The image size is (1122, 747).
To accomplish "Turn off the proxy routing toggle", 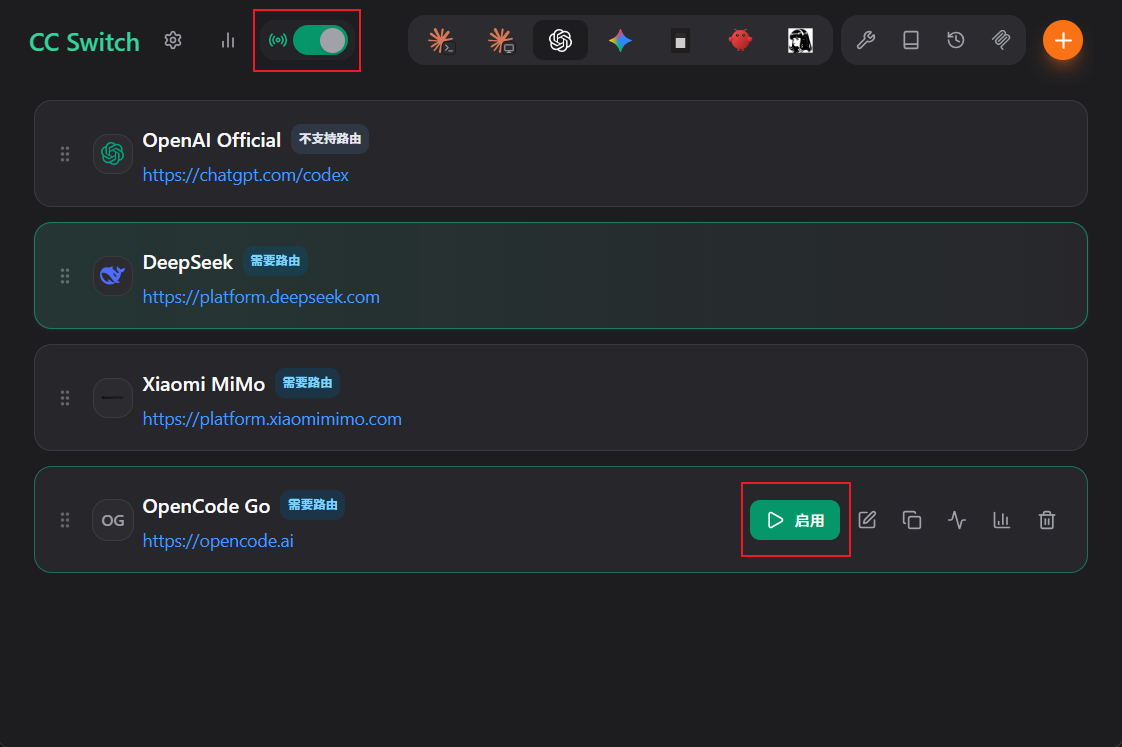I will pyautogui.click(x=320, y=40).
